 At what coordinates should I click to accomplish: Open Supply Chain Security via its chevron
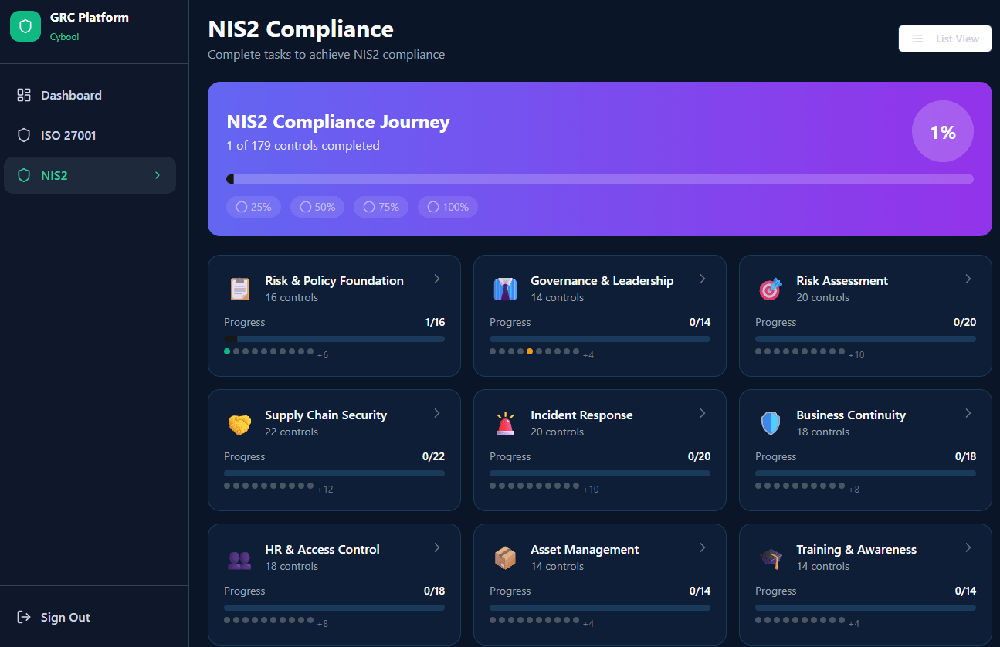437,413
